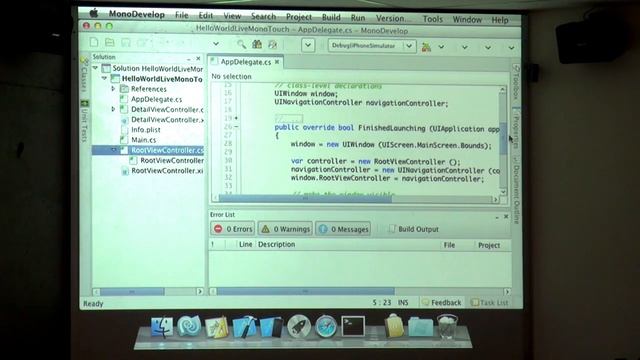The width and height of the screenshot is (640, 360).
Task: Toggle the Build Output button
Action: pos(413,229)
